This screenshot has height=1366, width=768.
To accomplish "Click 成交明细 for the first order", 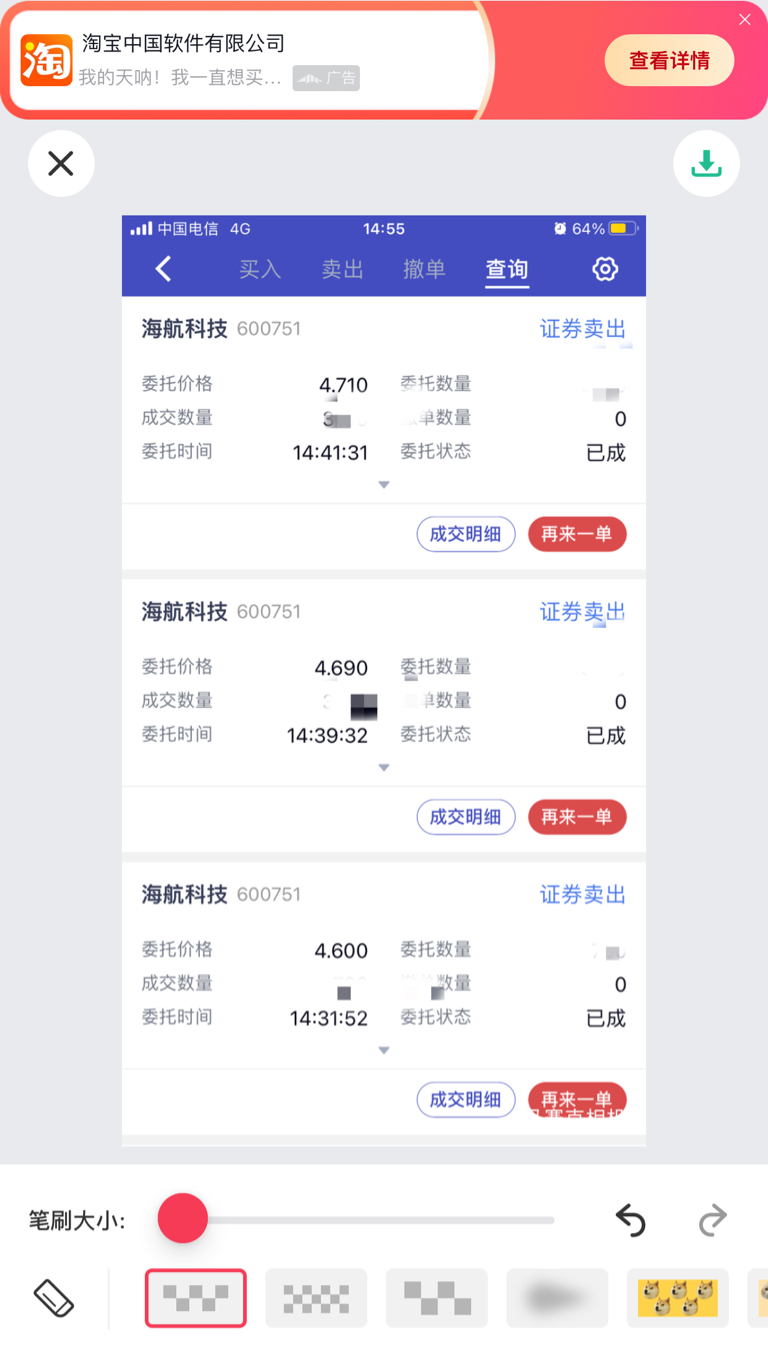I will pos(465,534).
